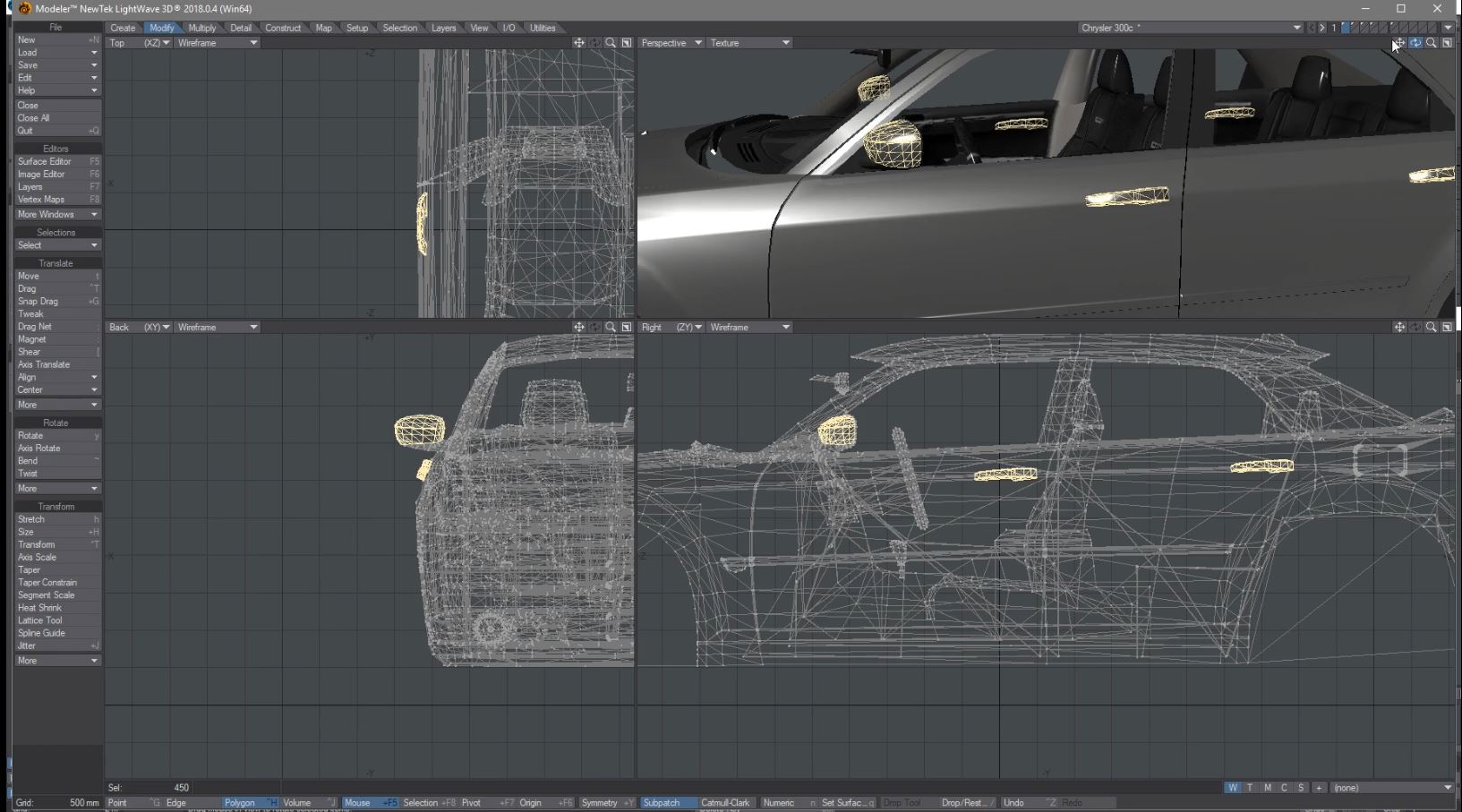This screenshot has height=812, width=1462.
Task: Open the Chrysler 300c object dropdown
Action: tap(1295, 28)
